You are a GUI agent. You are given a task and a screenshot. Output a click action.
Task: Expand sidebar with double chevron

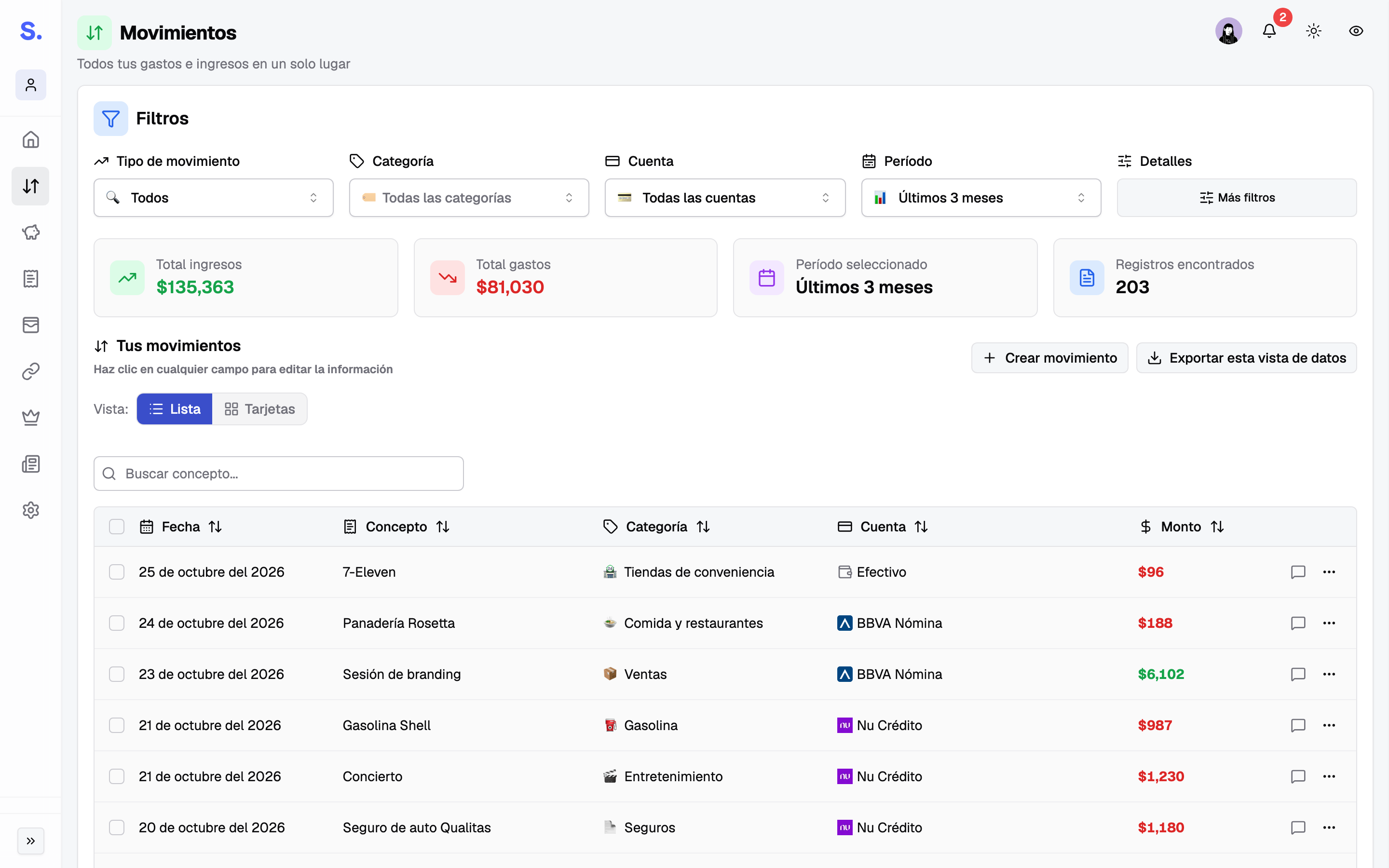point(30,841)
